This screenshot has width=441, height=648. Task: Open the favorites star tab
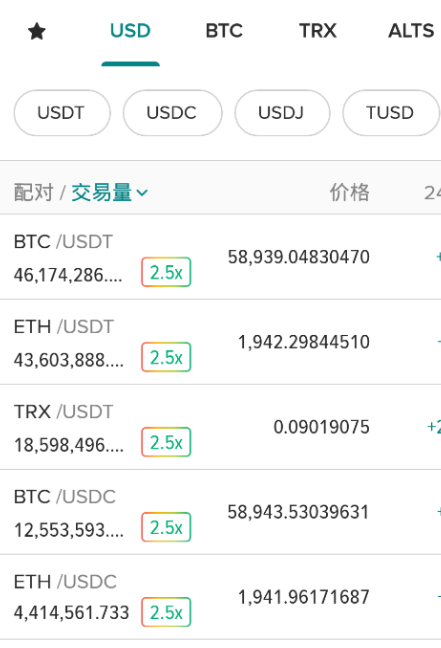click(x=37, y=31)
